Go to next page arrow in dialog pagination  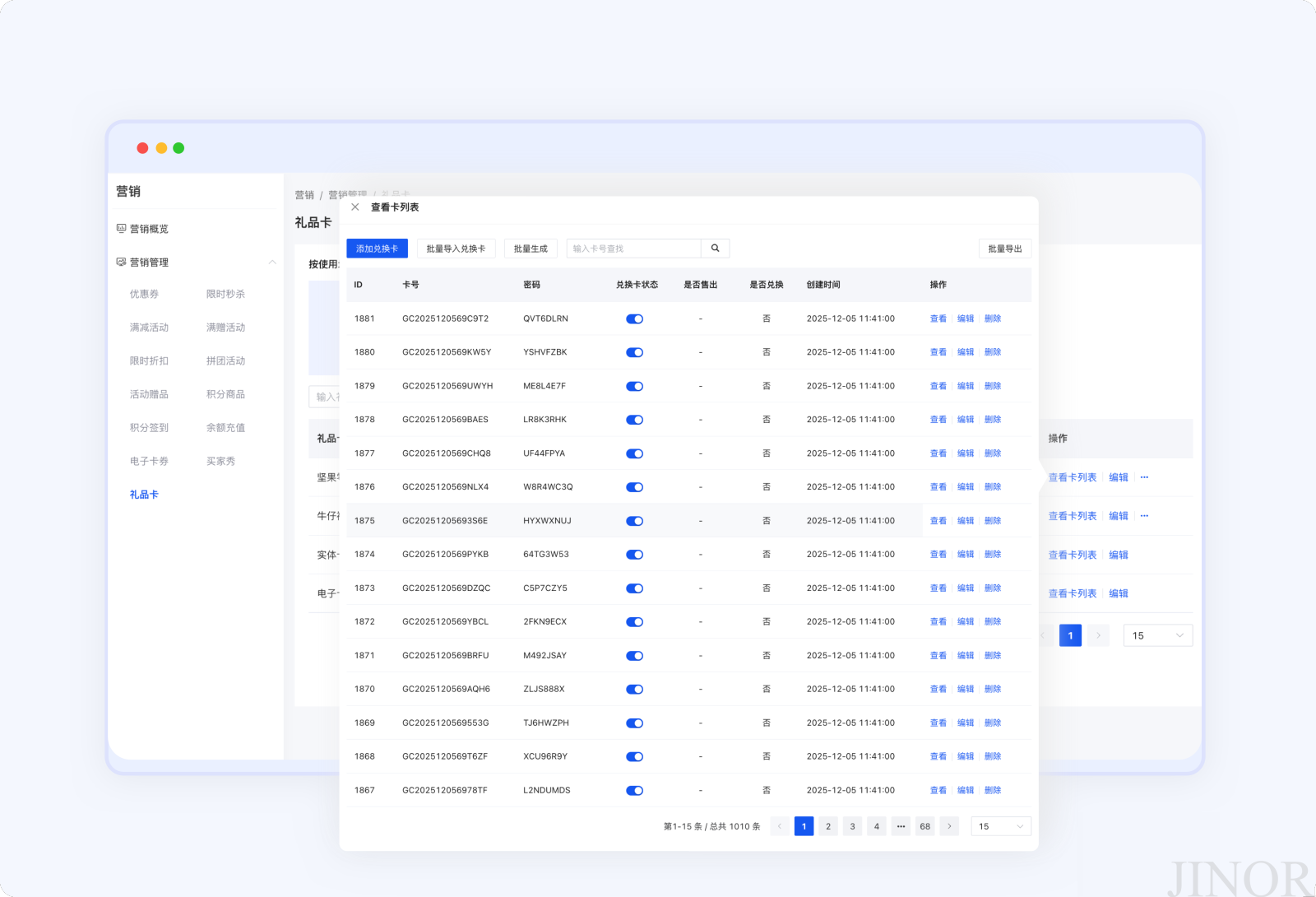[949, 826]
